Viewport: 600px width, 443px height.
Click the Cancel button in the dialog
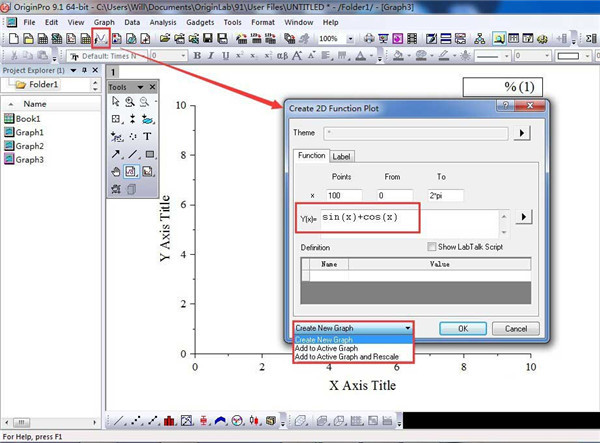coord(516,328)
